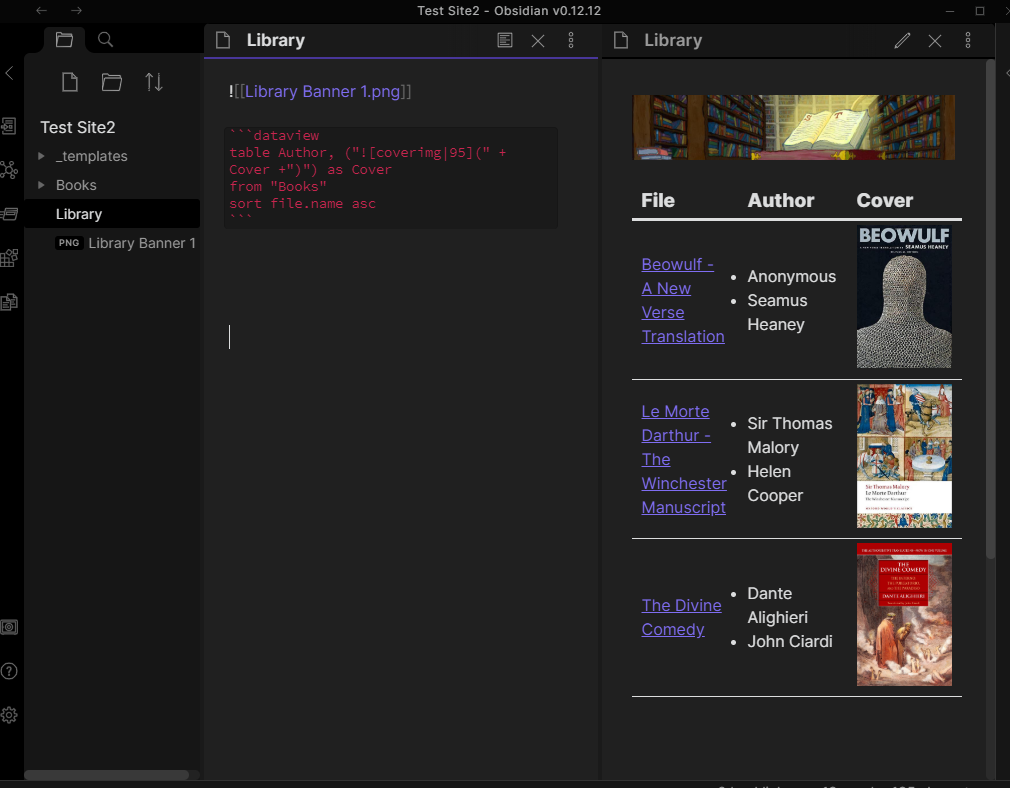Create a new note
Screen dimensions: 1010x788
[x=70, y=82]
